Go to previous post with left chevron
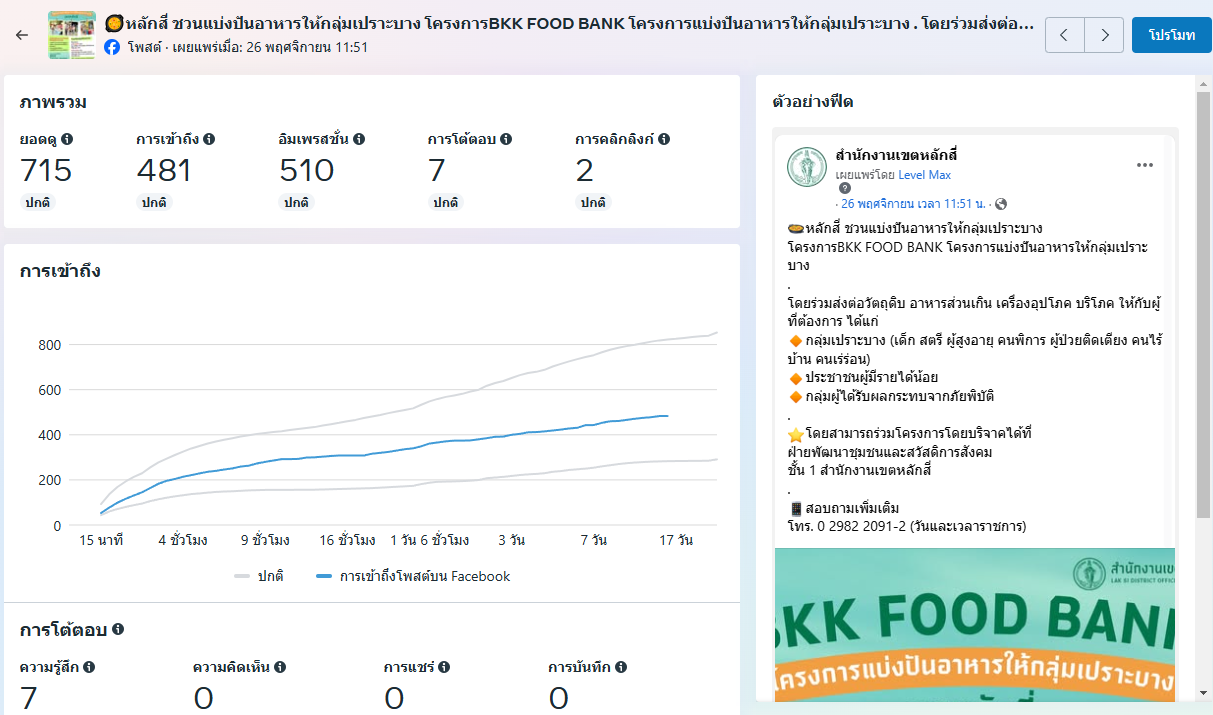 click(1064, 35)
